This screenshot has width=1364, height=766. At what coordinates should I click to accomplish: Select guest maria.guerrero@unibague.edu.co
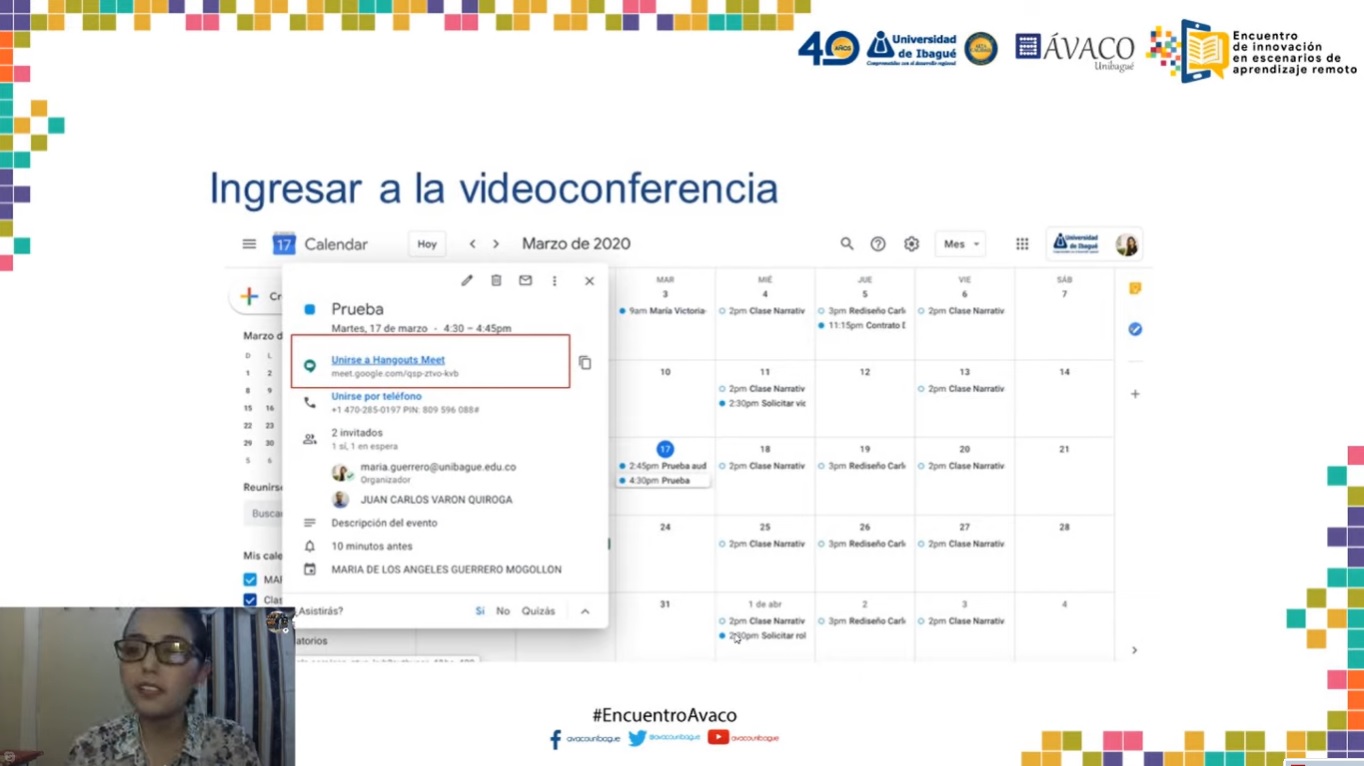click(x=438, y=467)
